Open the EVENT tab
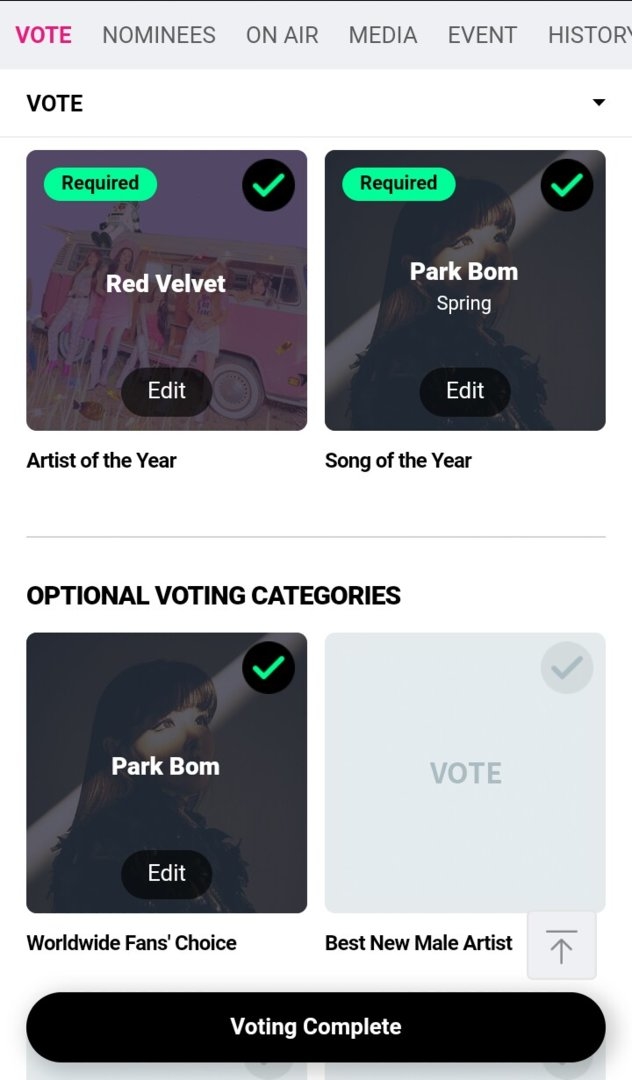The width and height of the screenshot is (632, 1080). pyautogui.click(x=483, y=34)
